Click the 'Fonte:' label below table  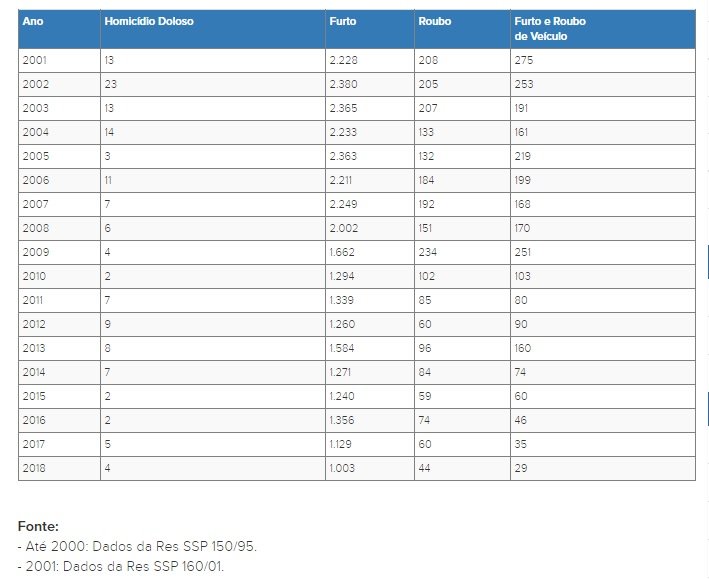pyautogui.click(x=38, y=526)
